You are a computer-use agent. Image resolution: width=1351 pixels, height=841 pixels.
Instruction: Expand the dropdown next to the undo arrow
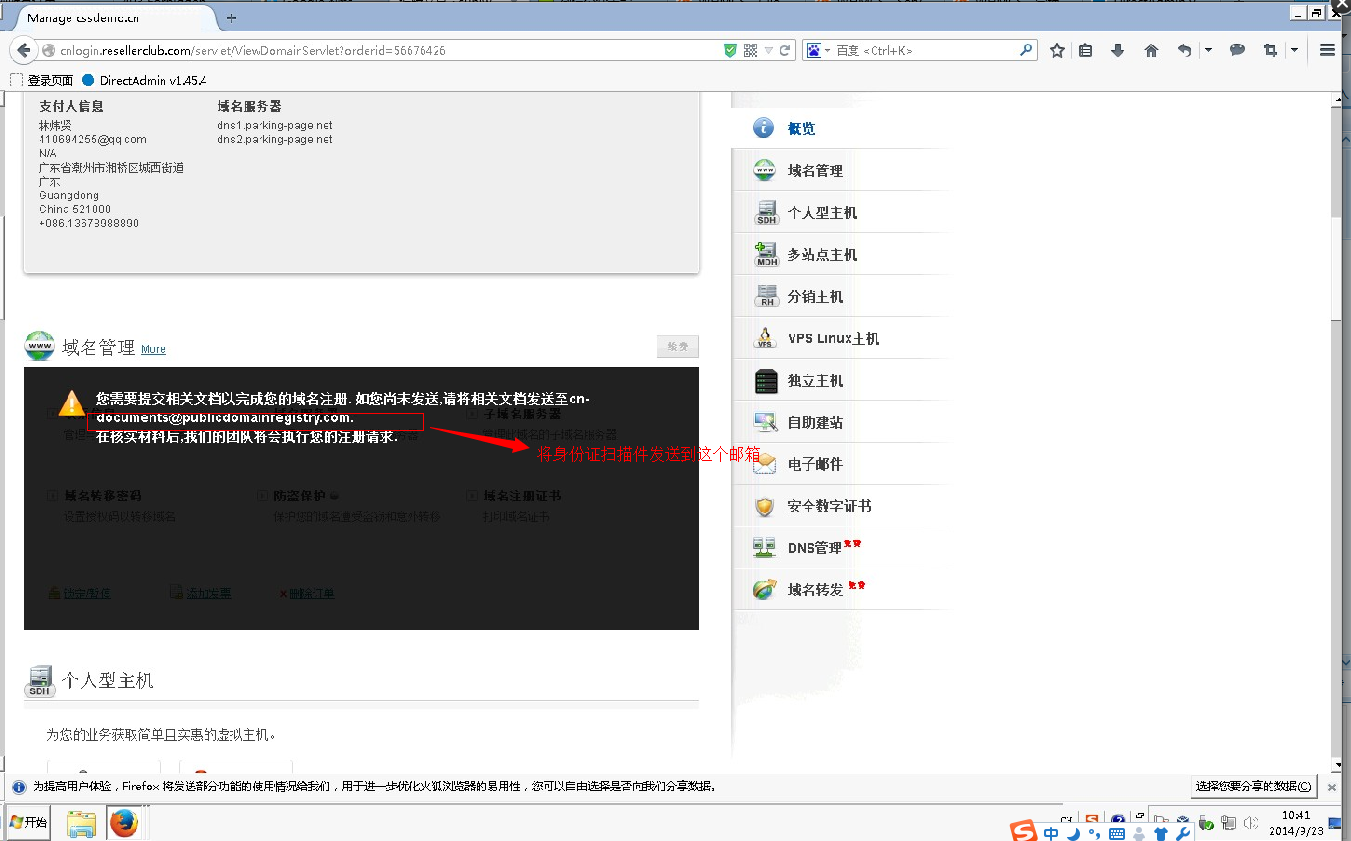pyautogui.click(x=1208, y=50)
